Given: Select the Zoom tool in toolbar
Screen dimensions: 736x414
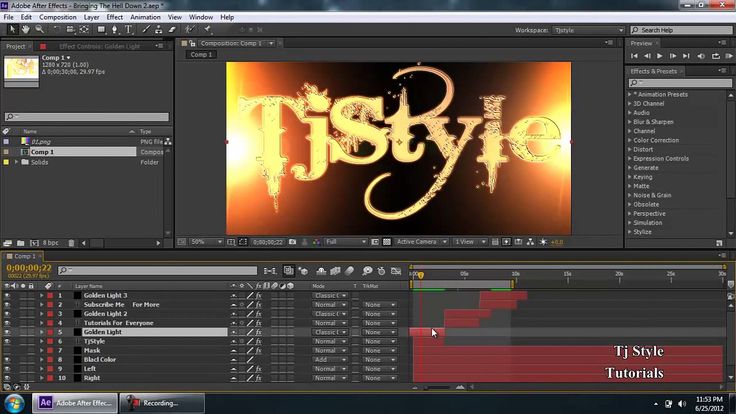Looking at the screenshot, I should click(x=40, y=30).
